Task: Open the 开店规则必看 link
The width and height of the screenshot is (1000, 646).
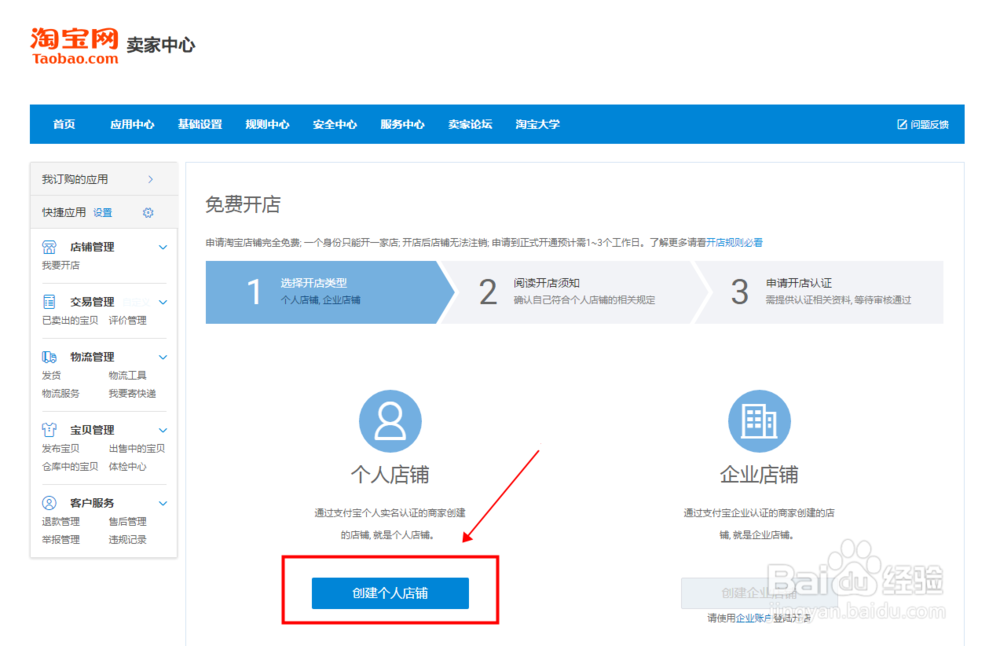Action: [x=734, y=242]
